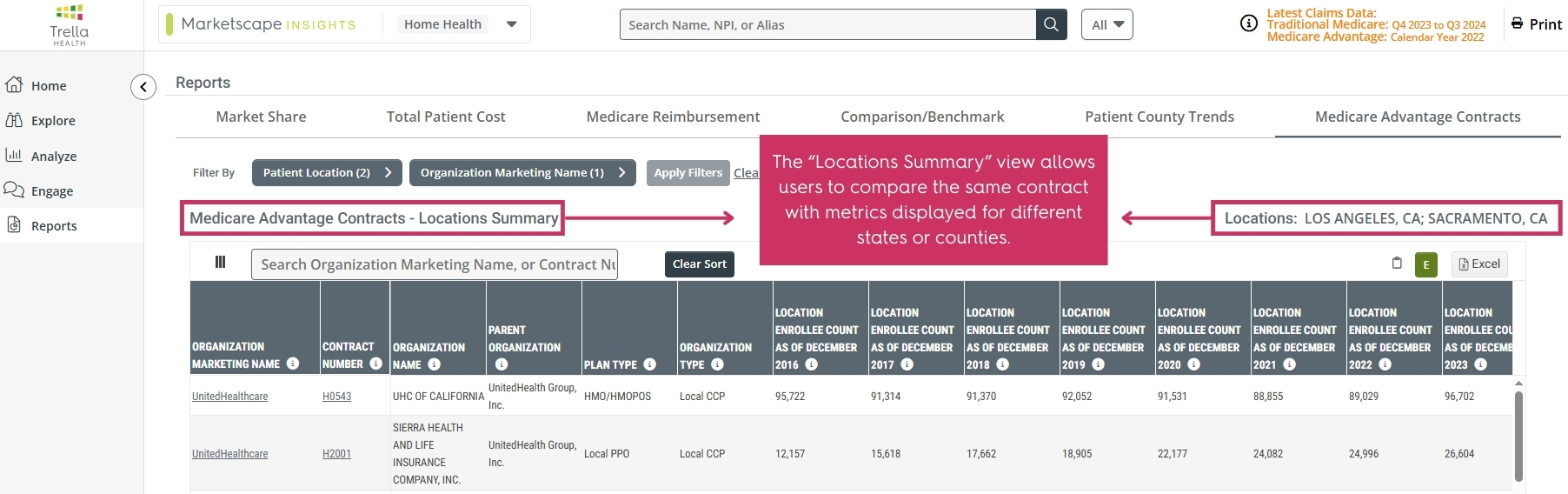Open the All search scope dropdown
This screenshot has height=494, width=1568.
coord(1106,24)
